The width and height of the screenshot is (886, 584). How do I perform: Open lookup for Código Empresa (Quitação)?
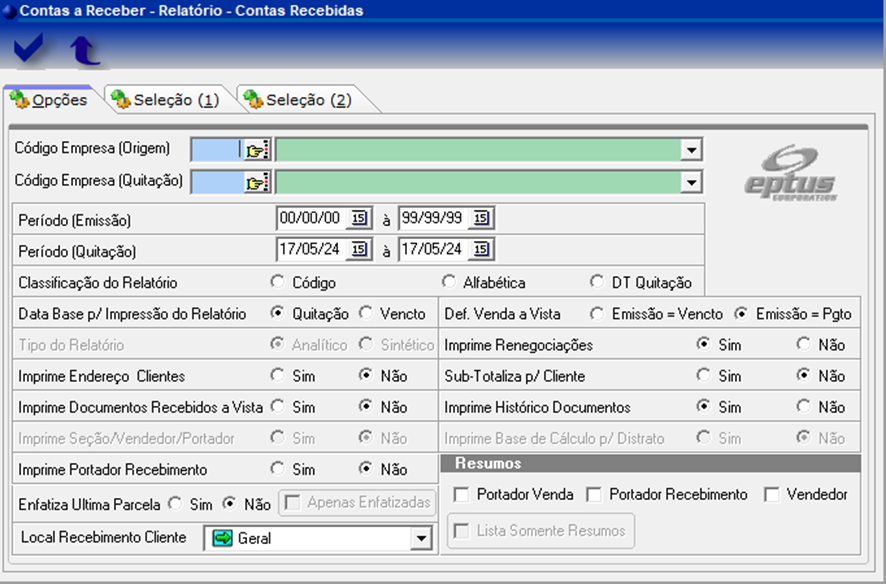(x=257, y=183)
